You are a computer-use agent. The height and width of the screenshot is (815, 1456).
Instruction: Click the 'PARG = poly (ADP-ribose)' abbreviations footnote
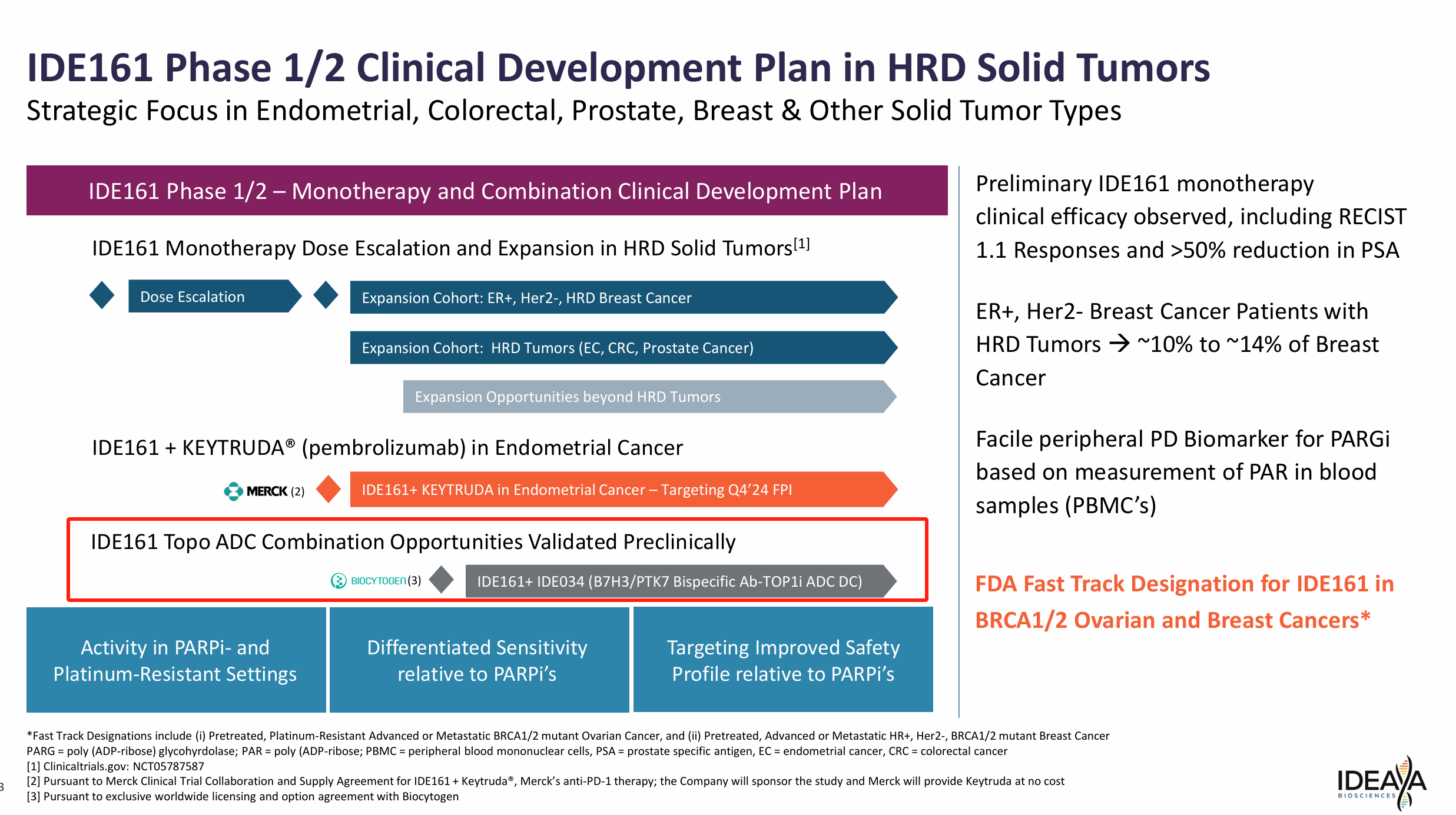tap(517, 751)
